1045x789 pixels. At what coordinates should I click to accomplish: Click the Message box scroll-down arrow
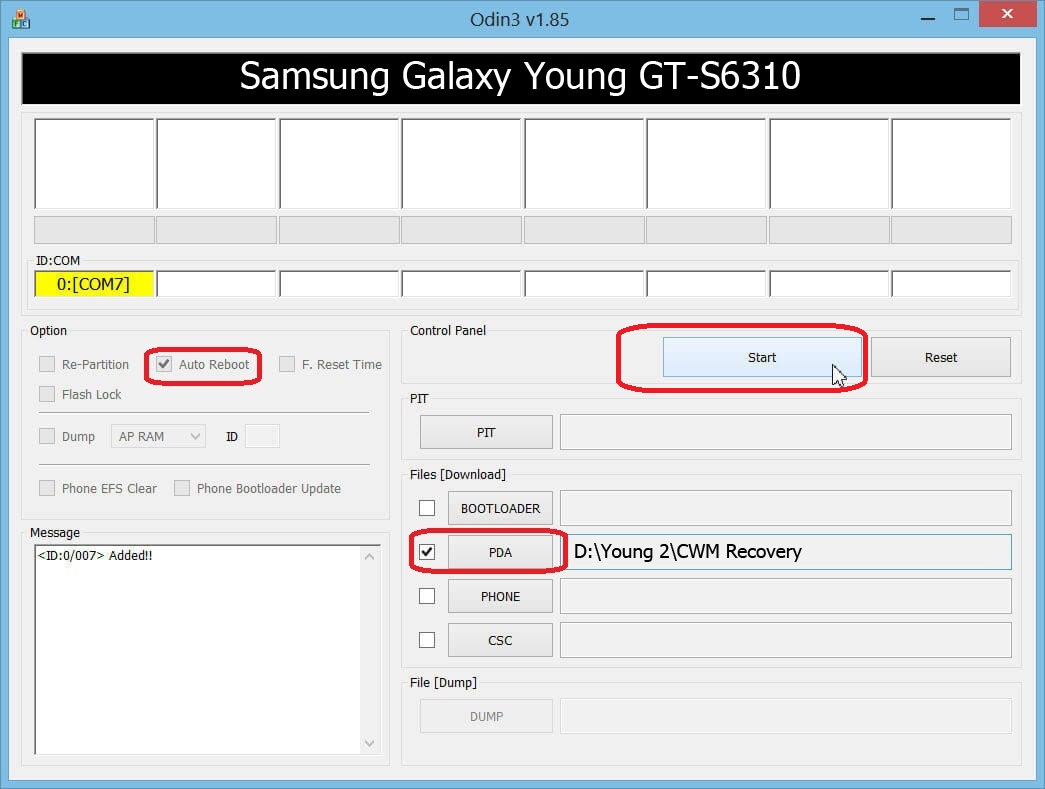click(x=369, y=743)
